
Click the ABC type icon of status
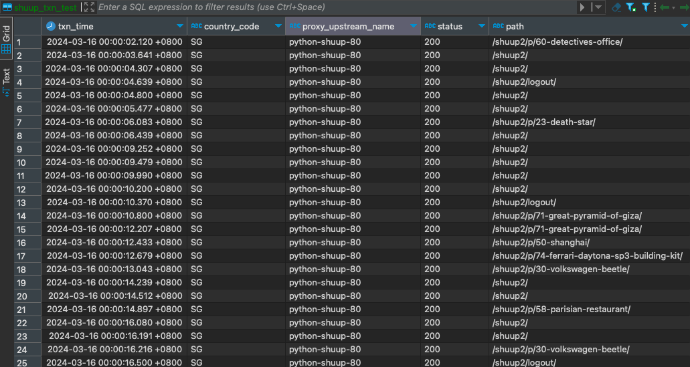(430, 26)
